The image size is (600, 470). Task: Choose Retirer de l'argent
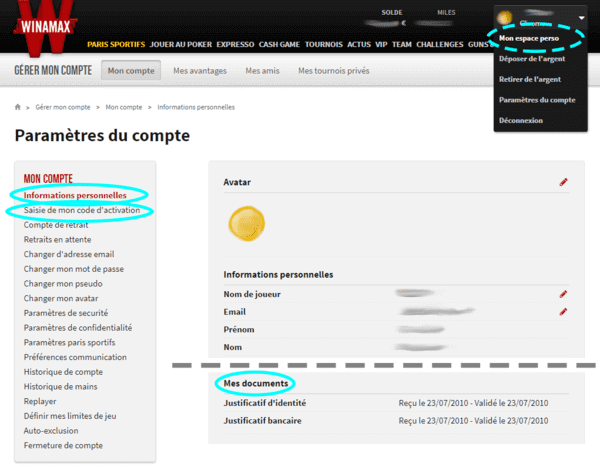530,79
